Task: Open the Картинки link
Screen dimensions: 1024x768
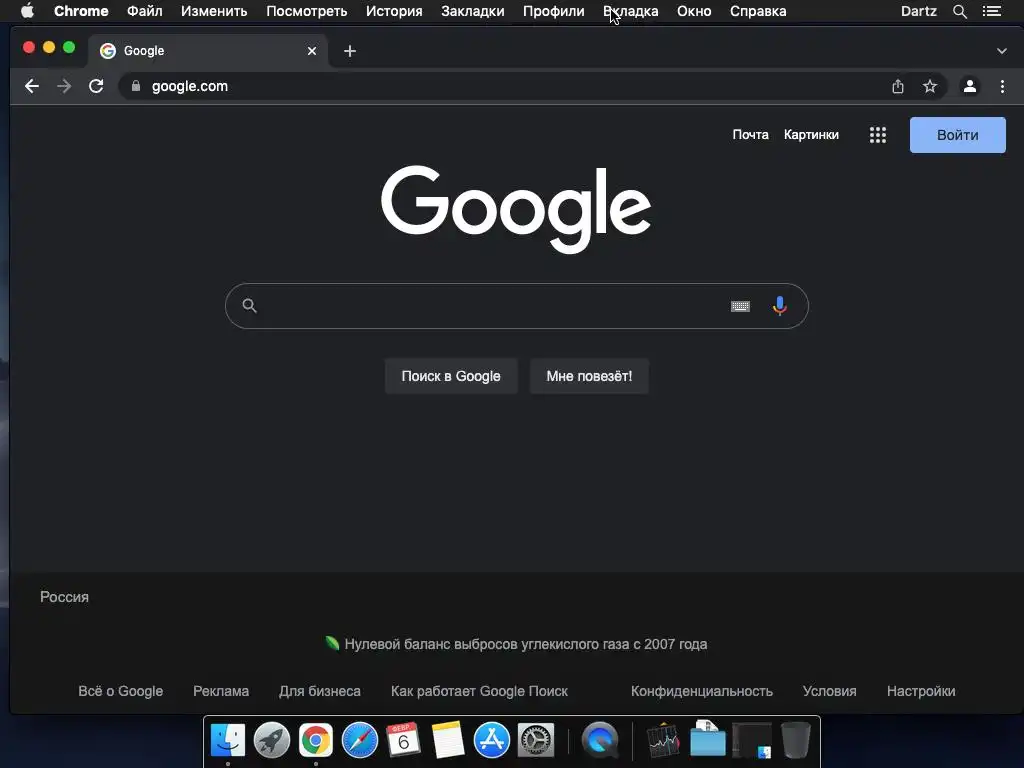Action: (x=811, y=135)
